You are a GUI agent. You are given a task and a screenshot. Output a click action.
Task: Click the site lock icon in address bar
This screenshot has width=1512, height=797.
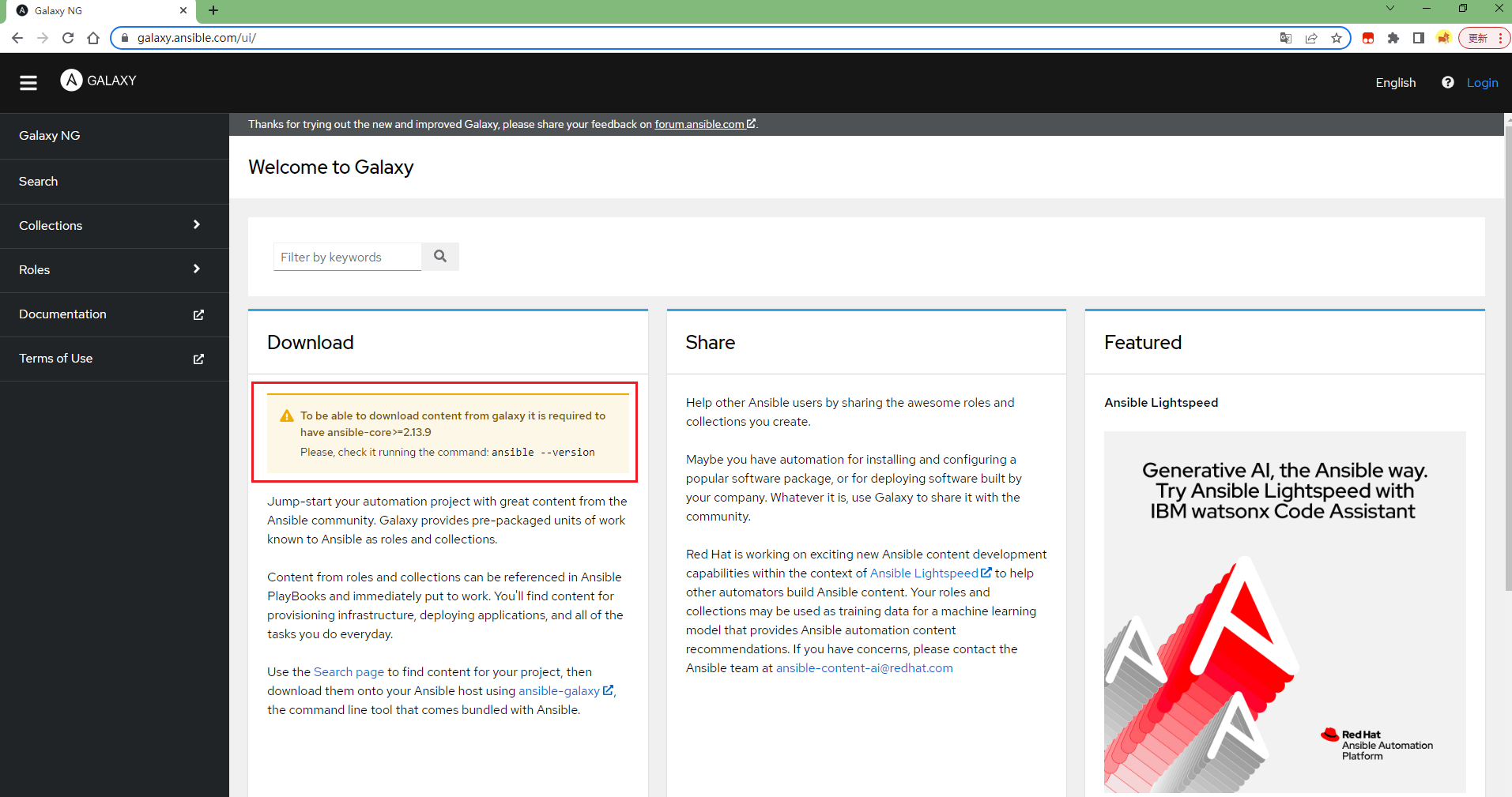point(124,38)
